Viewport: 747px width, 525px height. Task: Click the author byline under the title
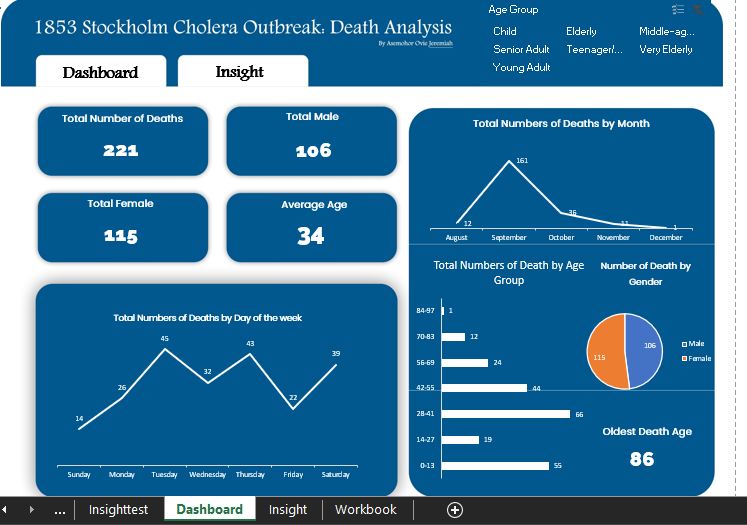click(415, 43)
